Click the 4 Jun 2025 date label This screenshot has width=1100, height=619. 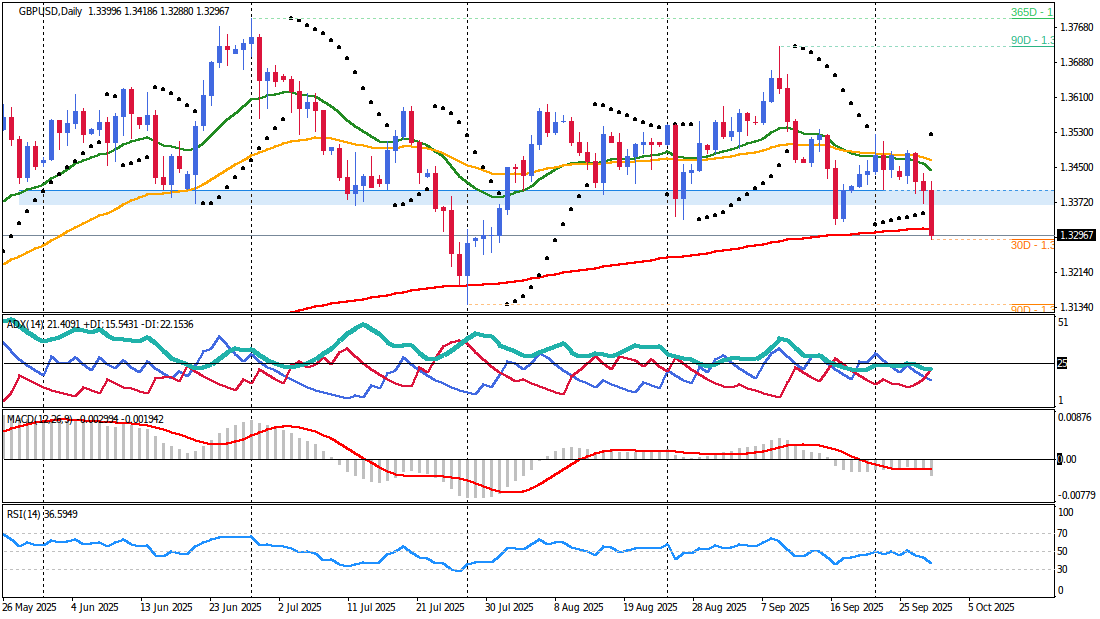pyautogui.click(x=95, y=607)
